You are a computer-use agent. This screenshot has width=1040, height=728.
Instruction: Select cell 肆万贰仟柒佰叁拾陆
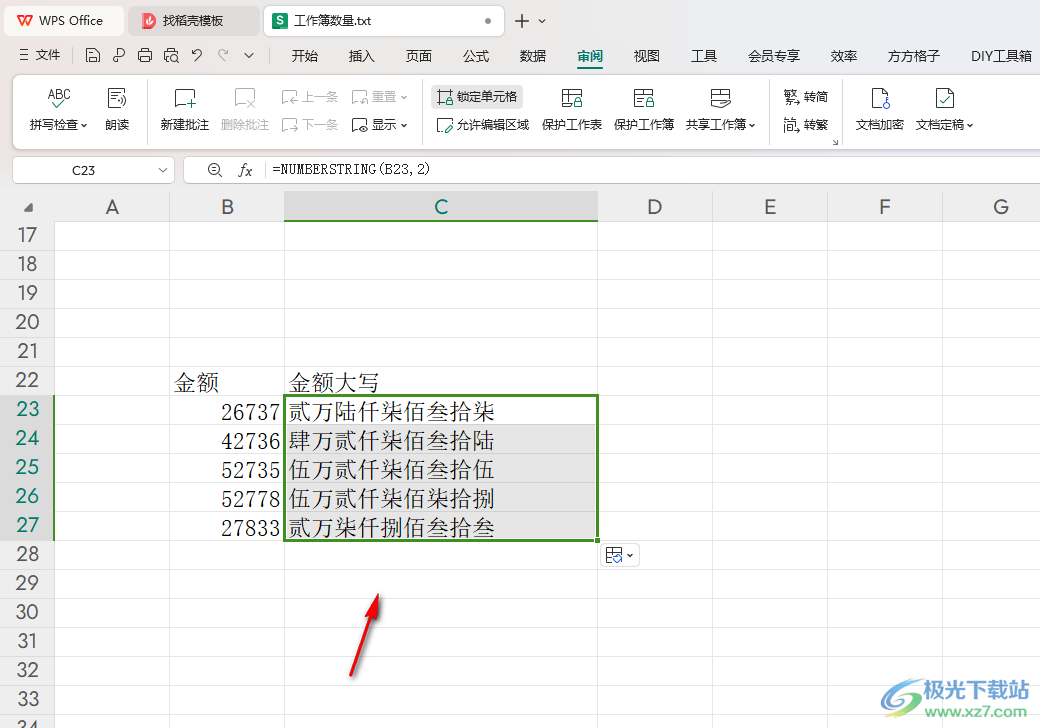click(441, 440)
